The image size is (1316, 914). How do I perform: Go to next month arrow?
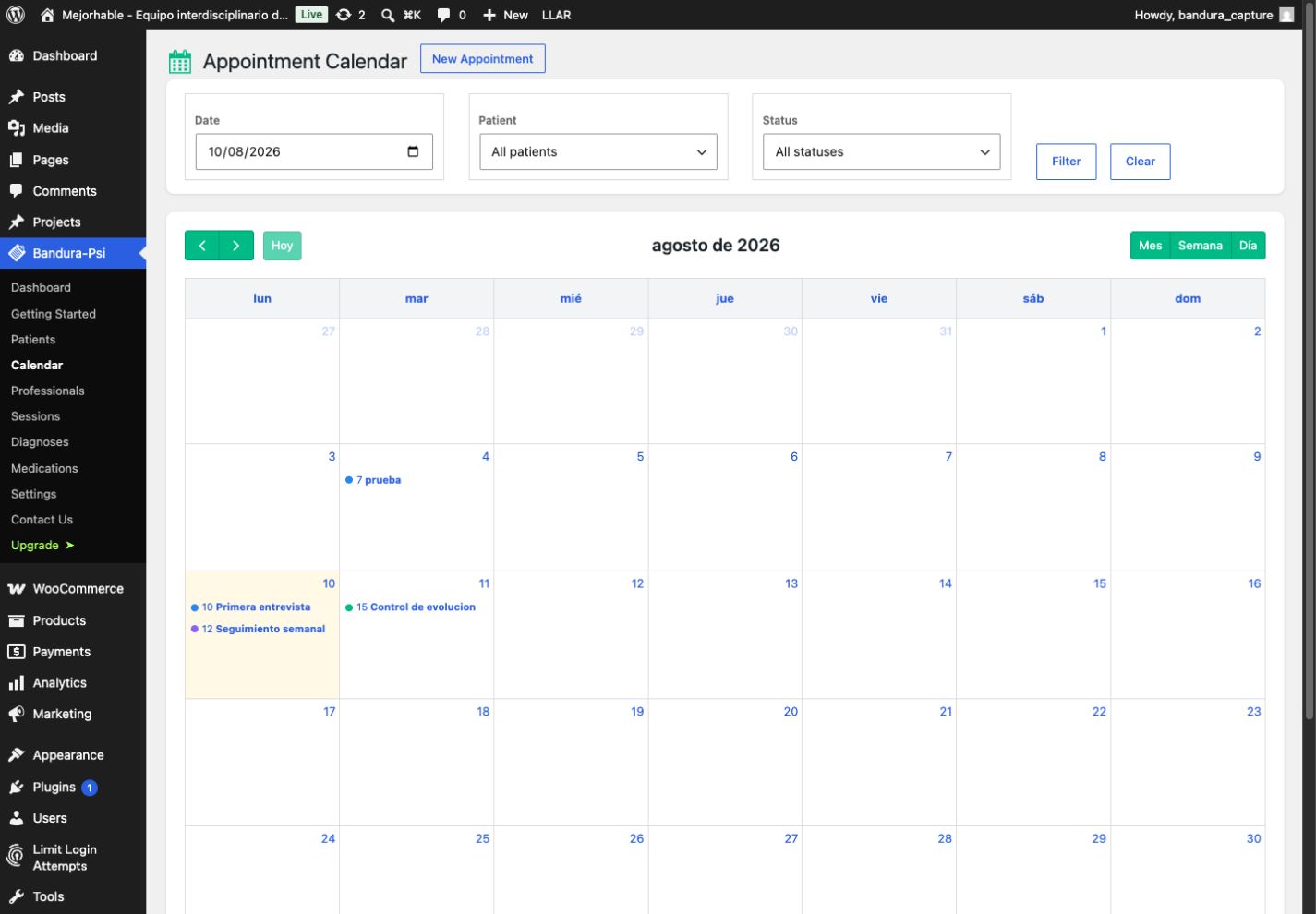[236, 246]
